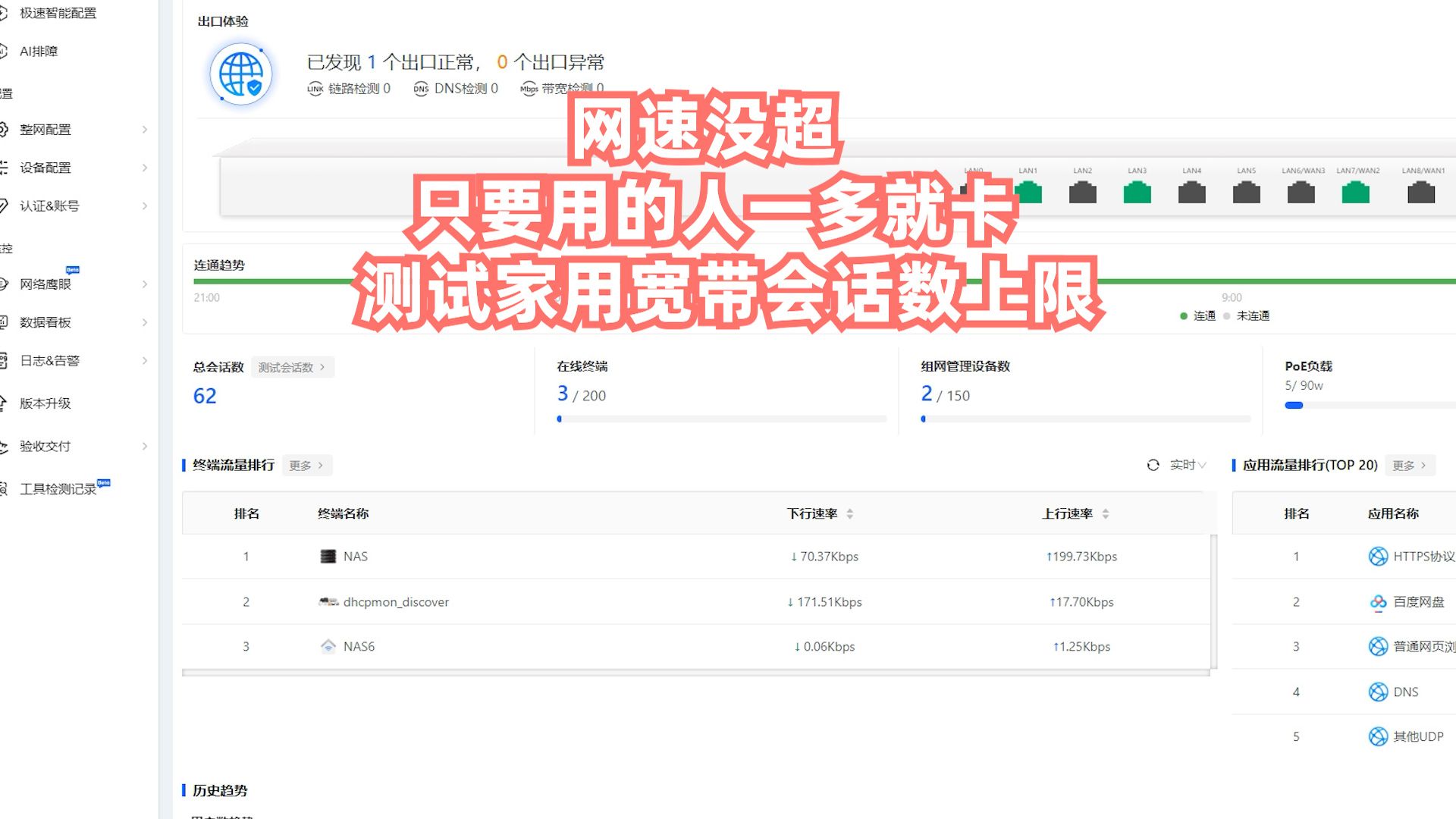
Task: Click the 70.37Kbps downlink value
Action: pos(824,557)
